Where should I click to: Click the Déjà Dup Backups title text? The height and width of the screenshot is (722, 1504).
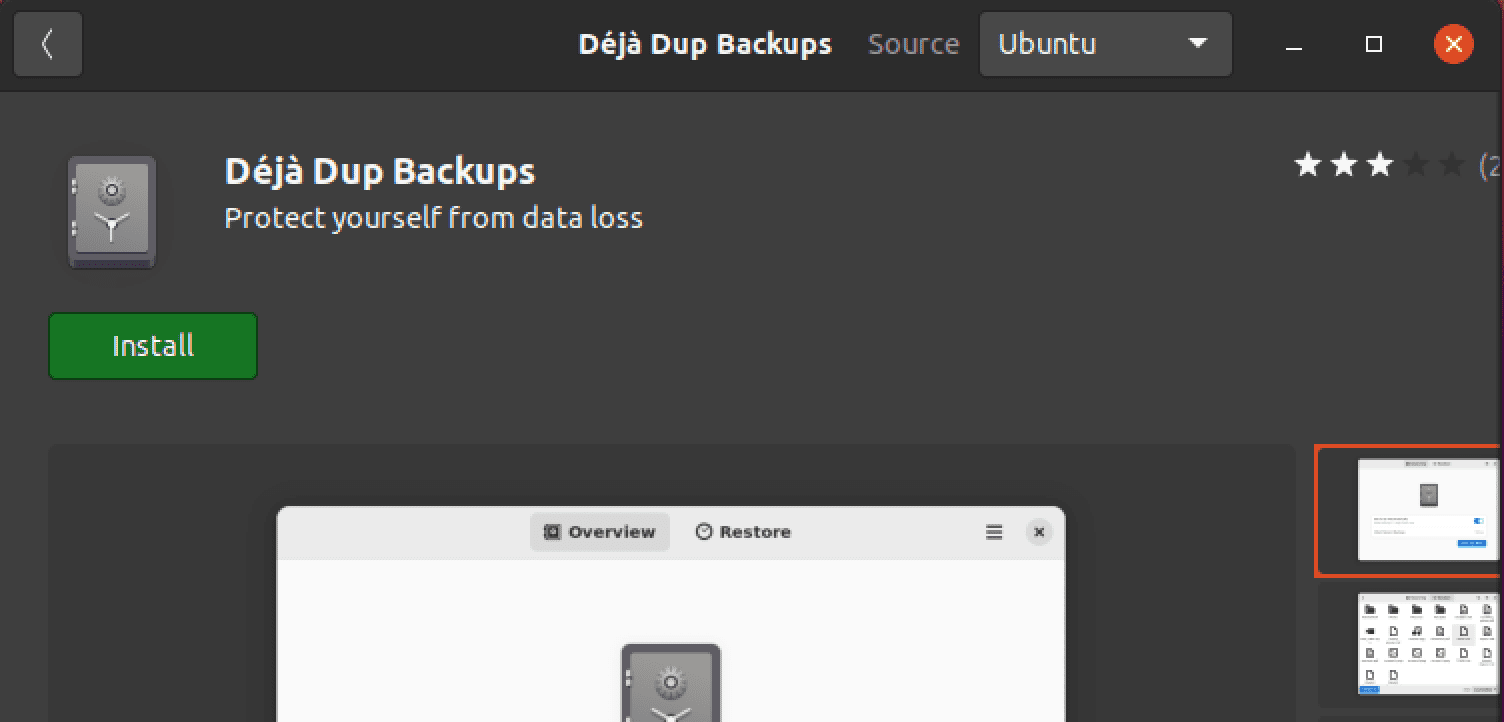380,171
